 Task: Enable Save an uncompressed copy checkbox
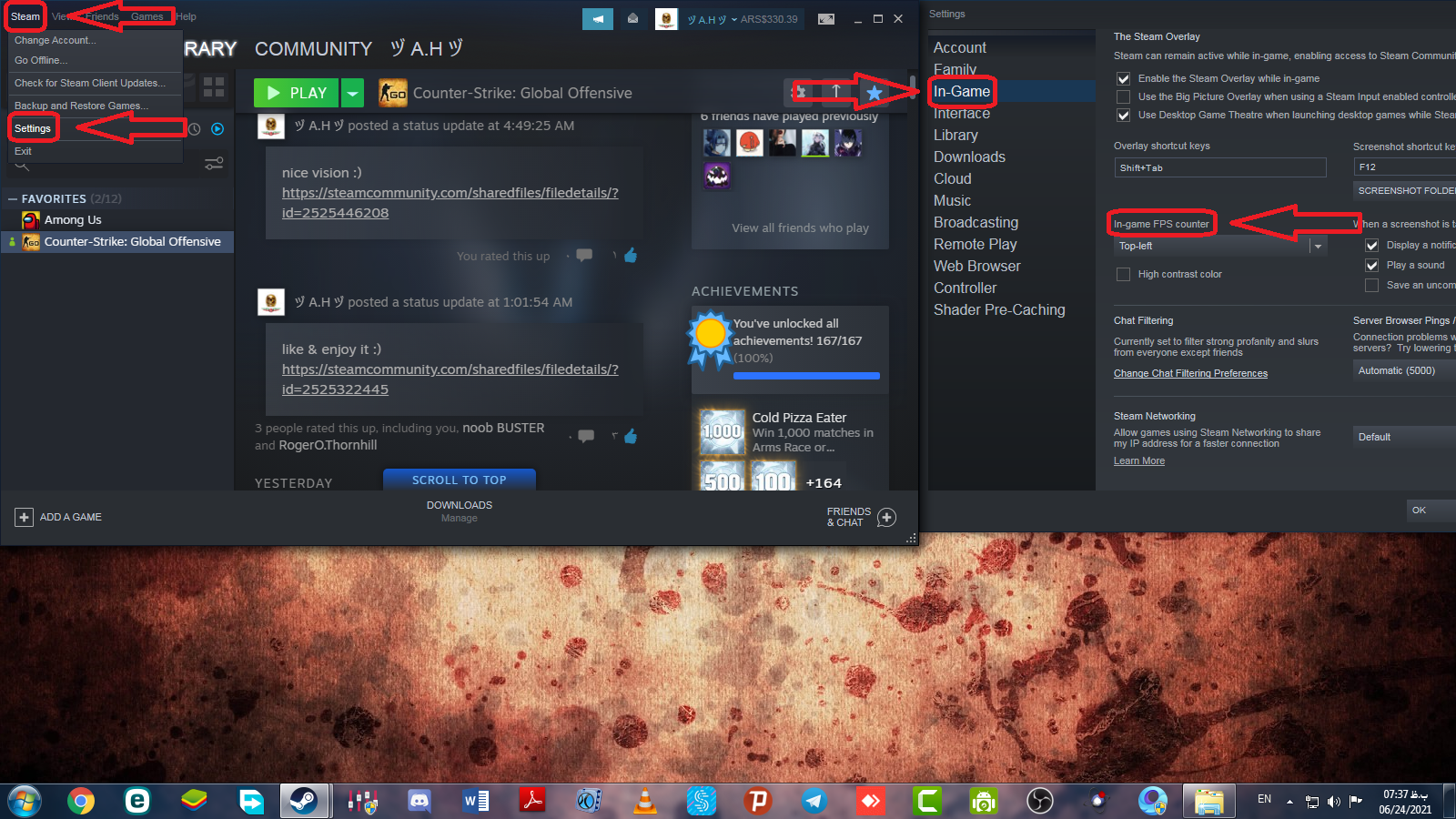click(1372, 286)
